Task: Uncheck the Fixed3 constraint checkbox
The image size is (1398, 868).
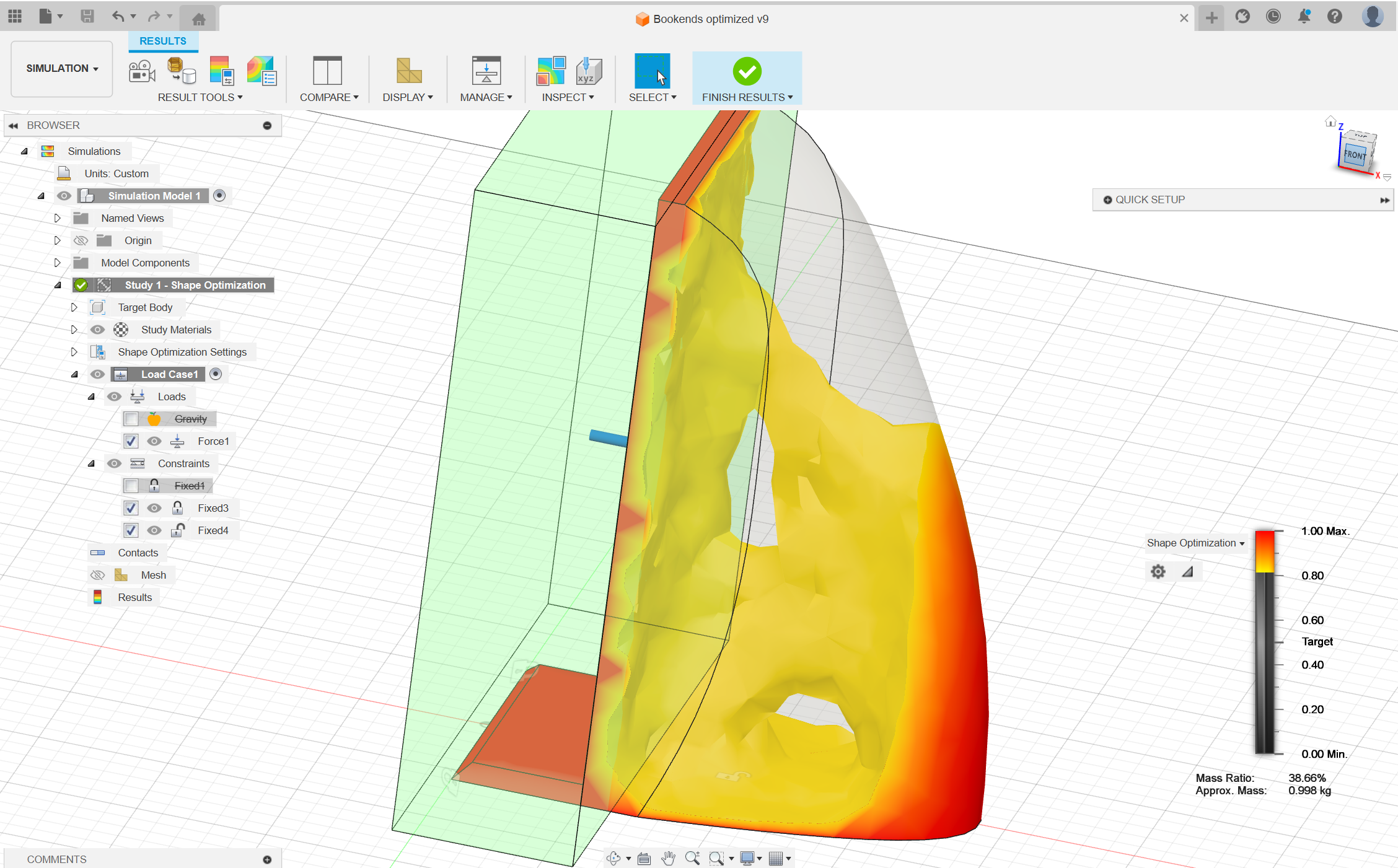Action: (131, 508)
